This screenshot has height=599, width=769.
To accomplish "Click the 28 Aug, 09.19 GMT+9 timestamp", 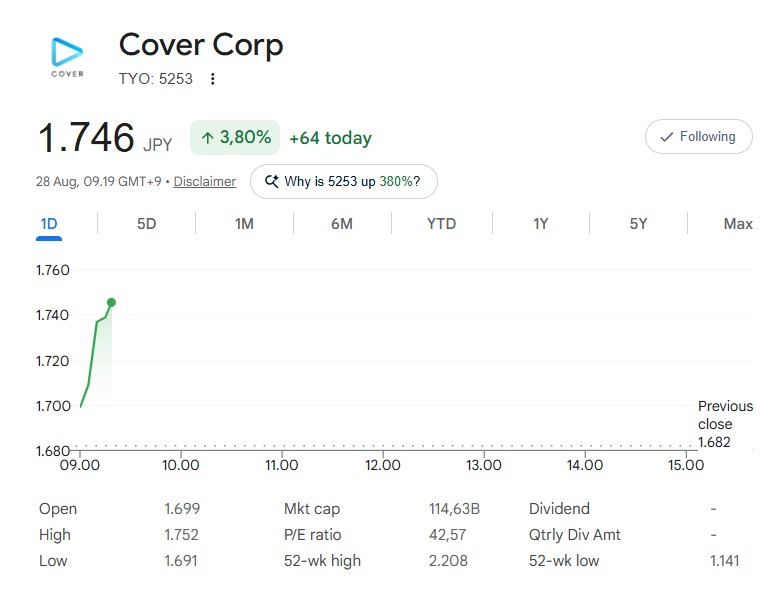I will tap(98, 182).
